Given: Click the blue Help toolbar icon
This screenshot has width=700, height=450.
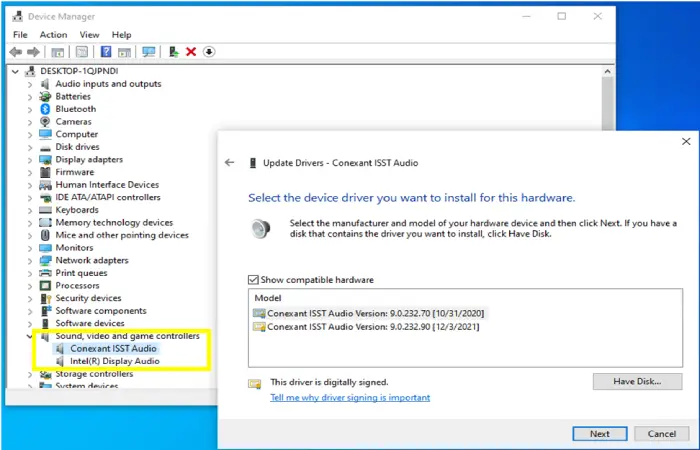Looking at the screenshot, I should (x=106, y=52).
